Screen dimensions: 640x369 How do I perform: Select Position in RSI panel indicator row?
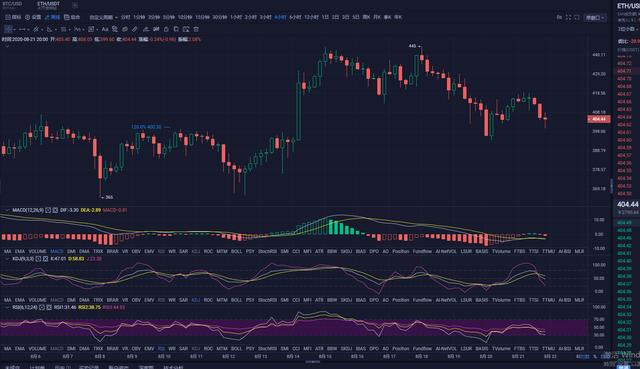coord(400,349)
